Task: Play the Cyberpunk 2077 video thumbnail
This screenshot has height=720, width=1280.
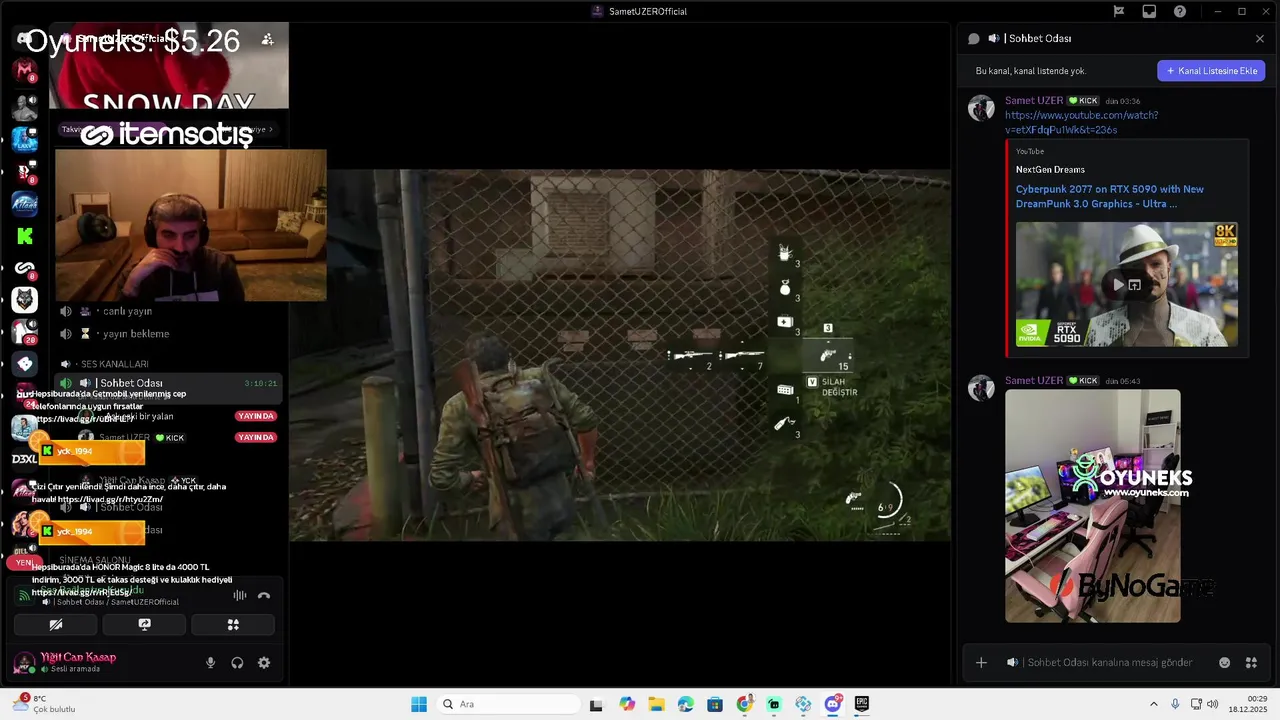Action: click(x=1118, y=285)
